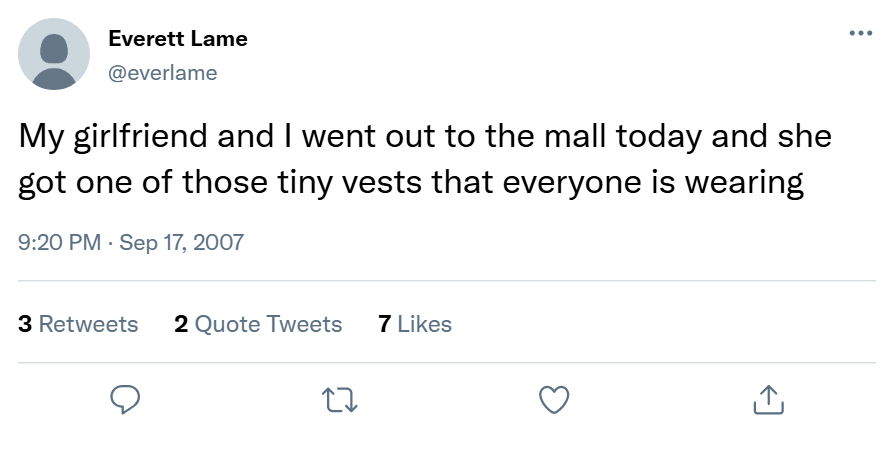The width and height of the screenshot is (894, 454).
Task: Click the gray profile avatar picture
Action: [x=54, y=54]
